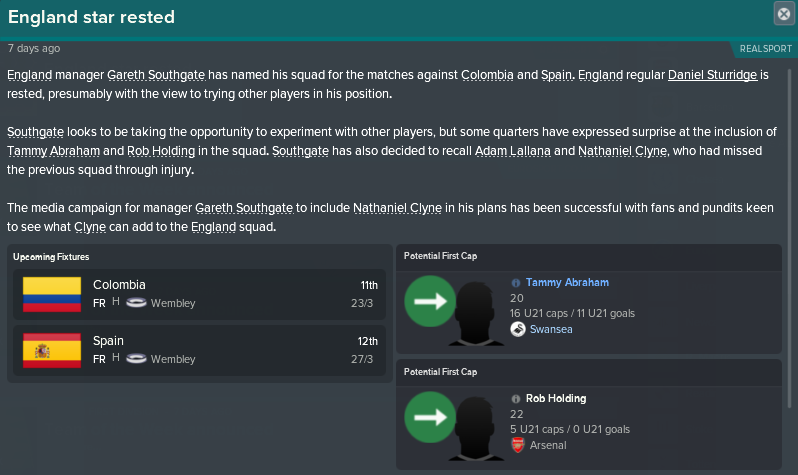Open the Daniel Sturridge link

(712, 75)
